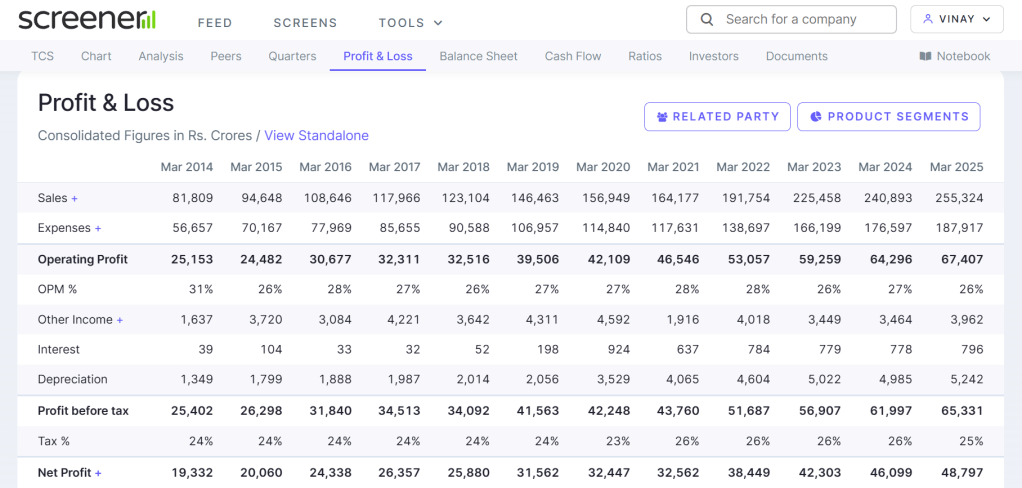1022x488 pixels.
Task: Click the Related Party people icon
Action: 662,117
